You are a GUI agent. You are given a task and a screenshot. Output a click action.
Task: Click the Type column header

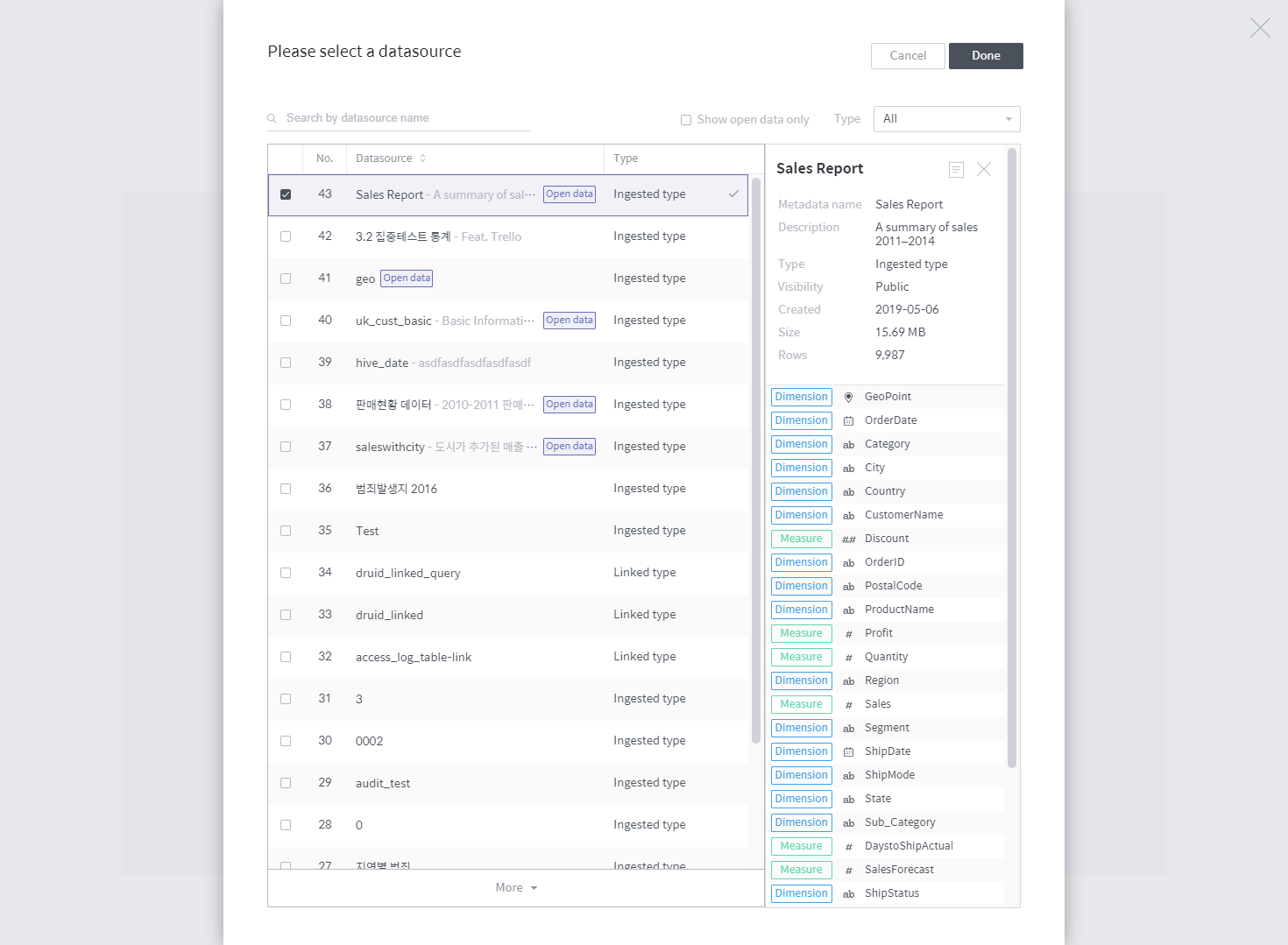[x=626, y=159]
